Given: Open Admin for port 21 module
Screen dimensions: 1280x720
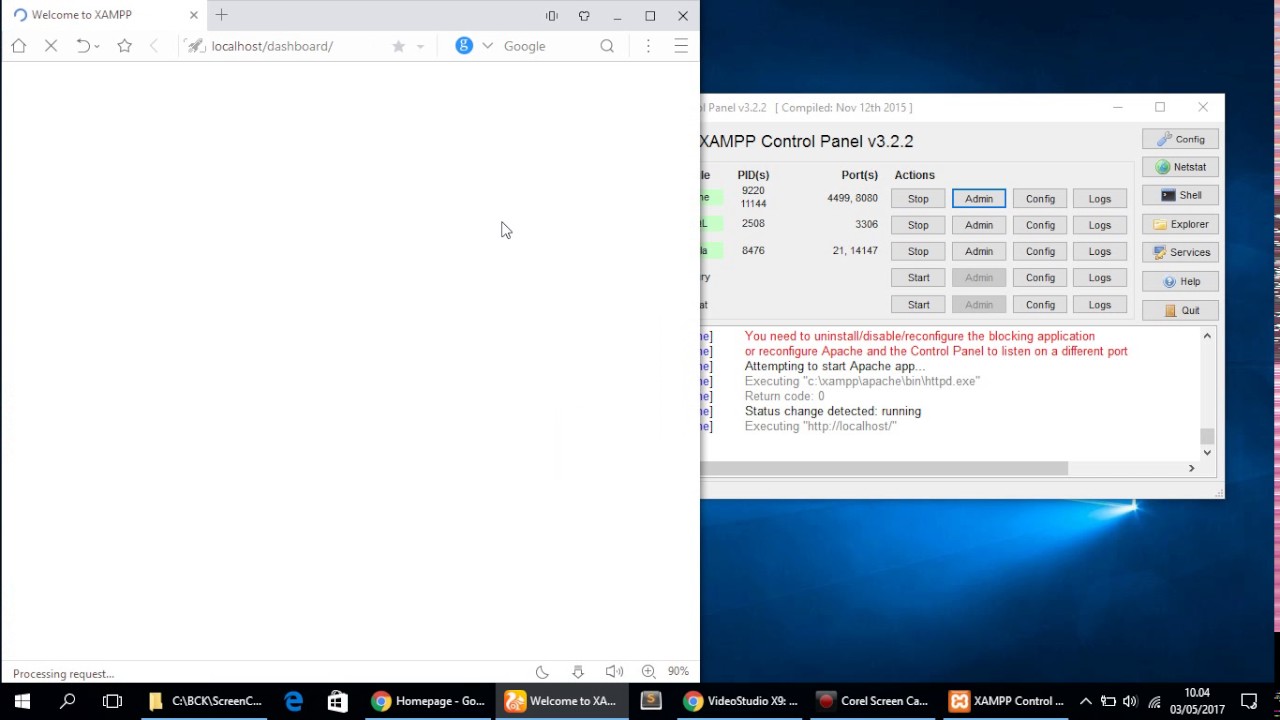Looking at the screenshot, I should 979,251.
